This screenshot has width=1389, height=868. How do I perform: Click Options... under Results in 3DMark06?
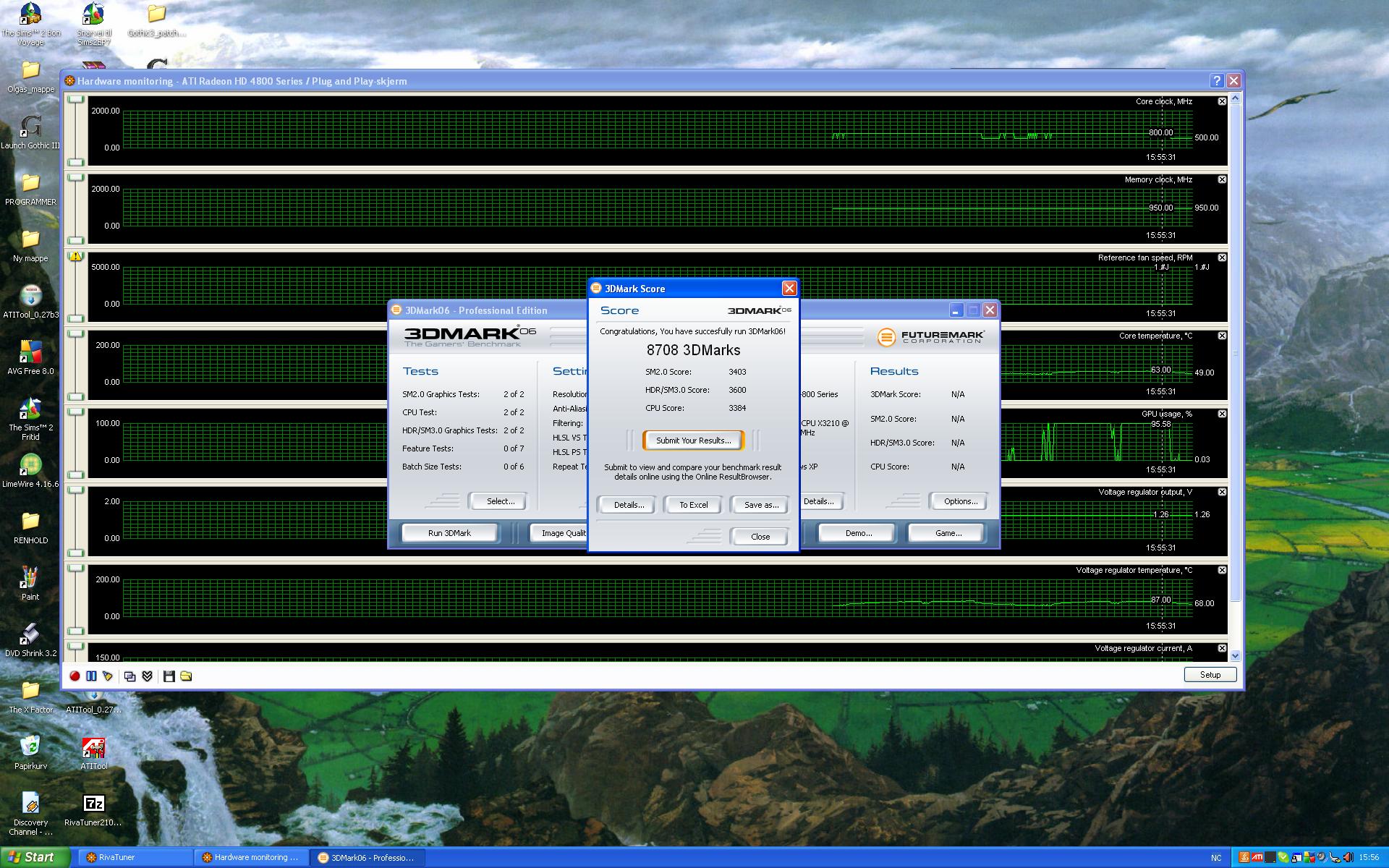(960, 501)
